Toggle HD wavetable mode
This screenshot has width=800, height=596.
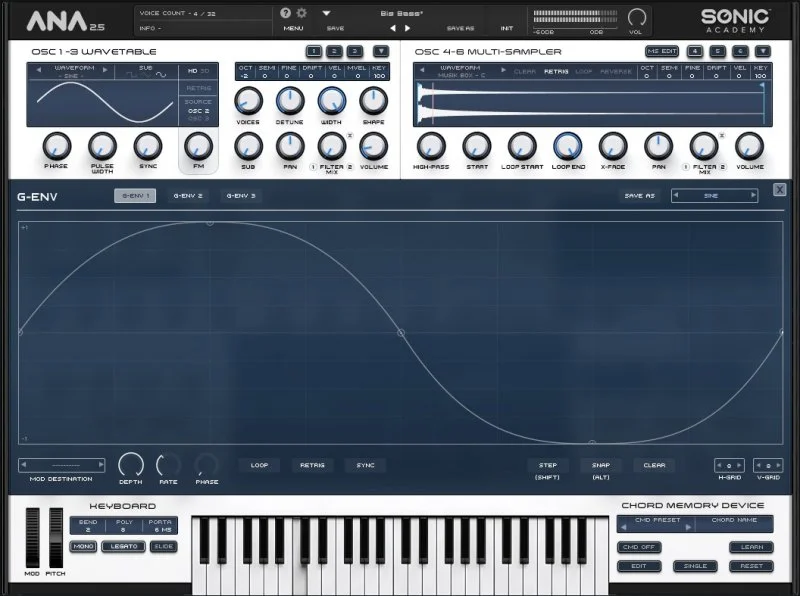pyautogui.click(x=192, y=71)
